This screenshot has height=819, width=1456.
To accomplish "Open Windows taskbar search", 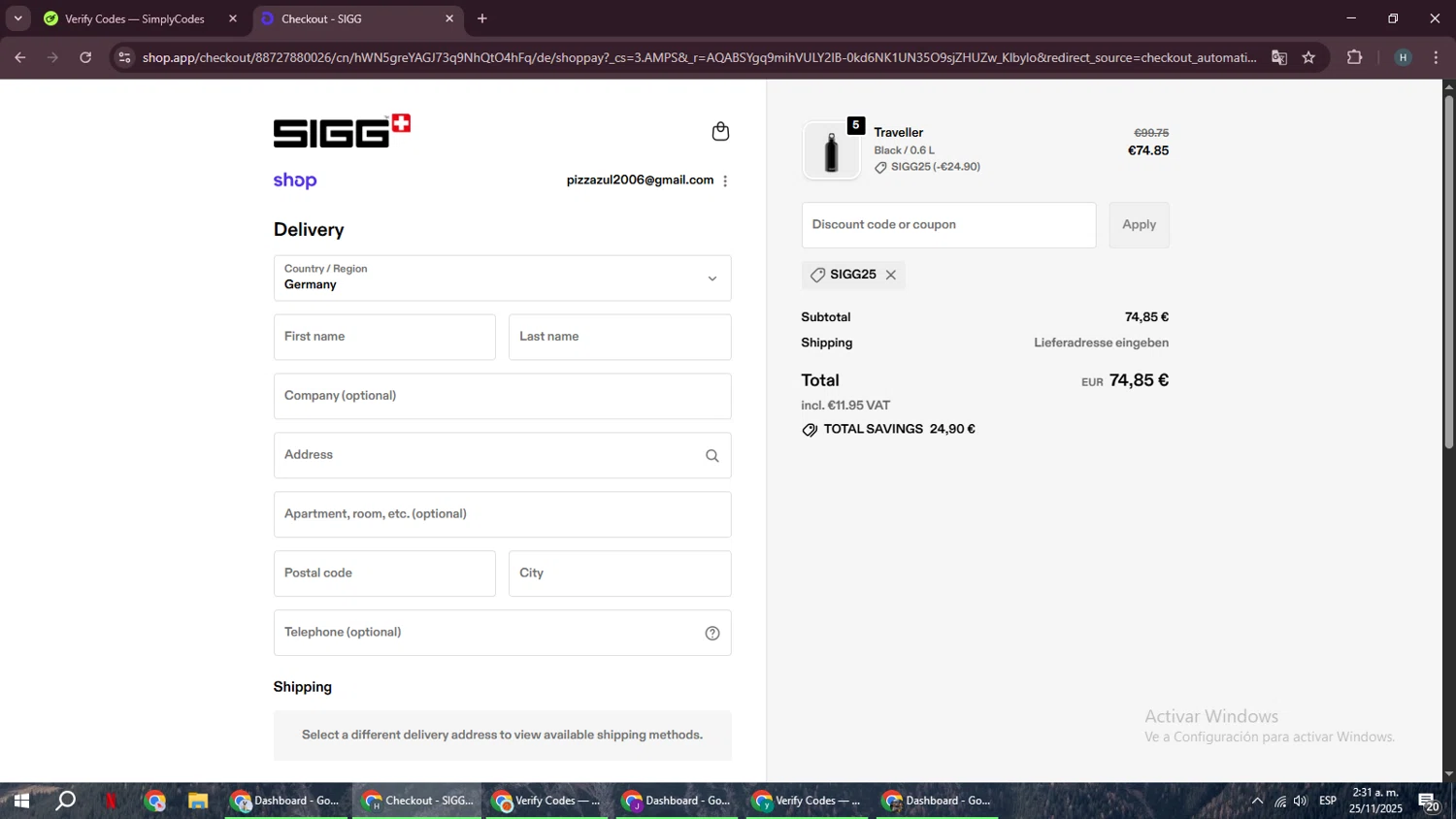I will pyautogui.click(x=65, y=802).
